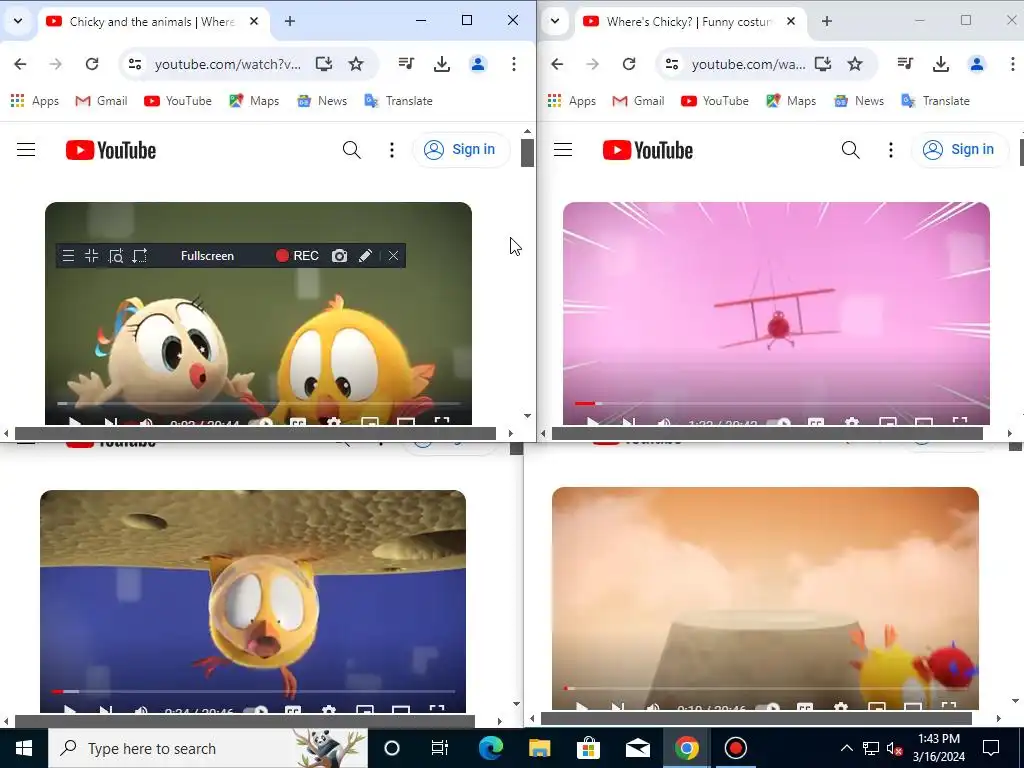Screen dimensions: 1024x768
Task: Open settings gear on Chicky and the animals video
Action: tap(333, 422)
